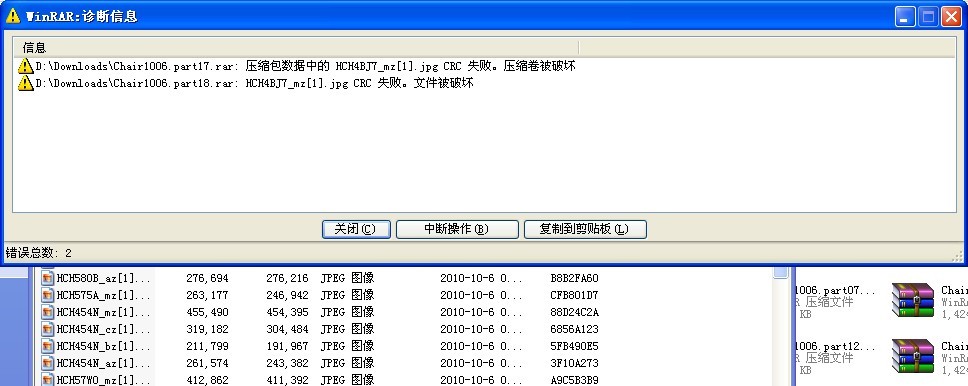Click the warning icon of the part17.rar error

pos(25,66)
